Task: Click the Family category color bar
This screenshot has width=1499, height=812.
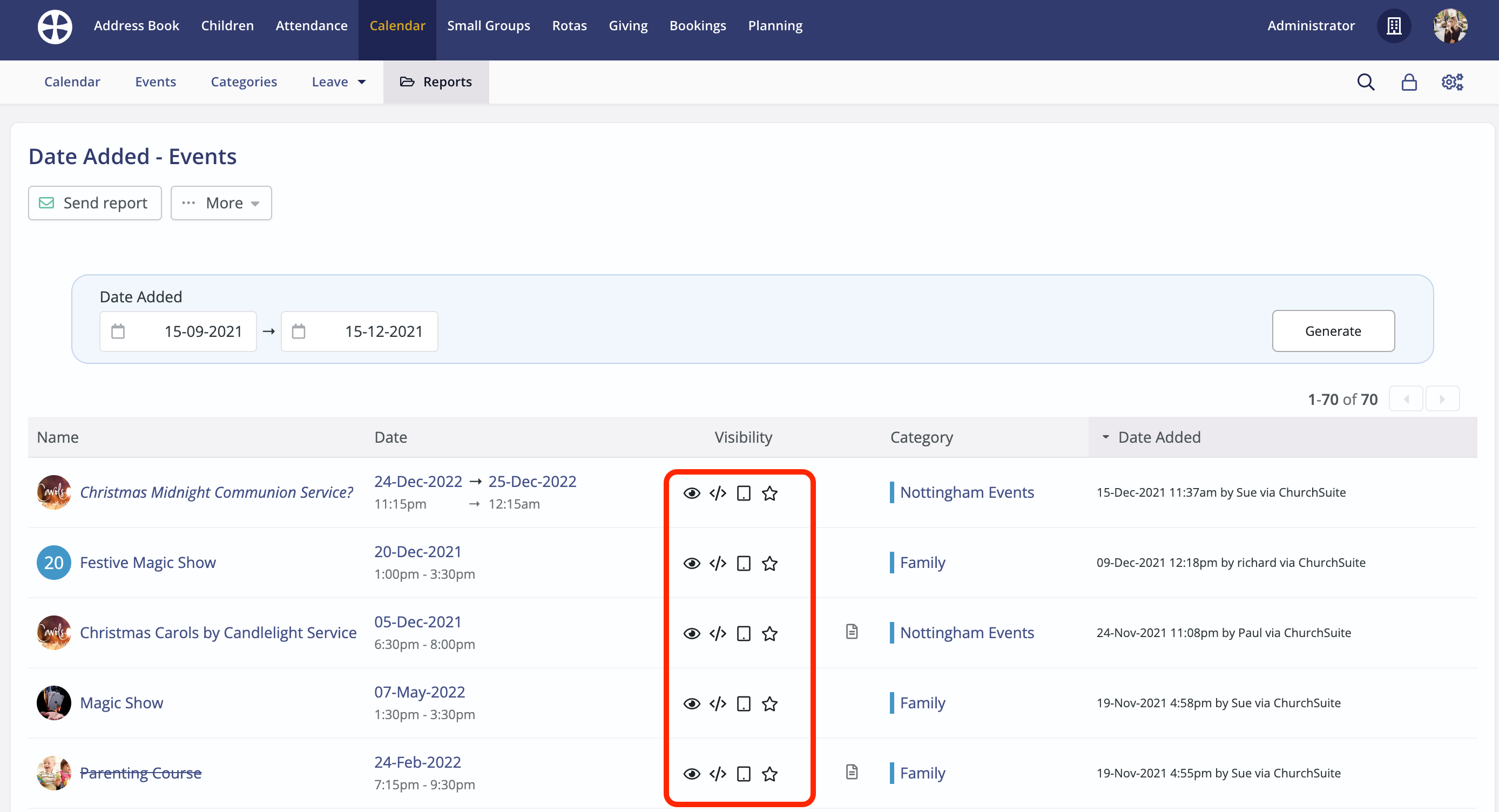Action: pos(892,563)
